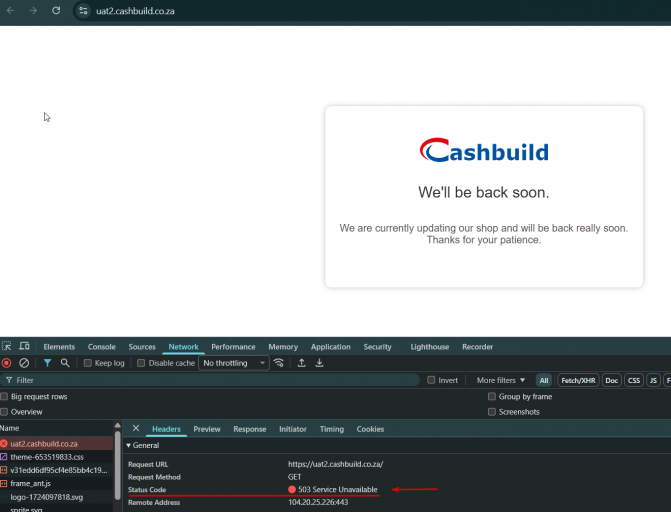Screen dimensions: 671x512
Task: Import HAR file upload icon
Action: [x=302, y=363]
